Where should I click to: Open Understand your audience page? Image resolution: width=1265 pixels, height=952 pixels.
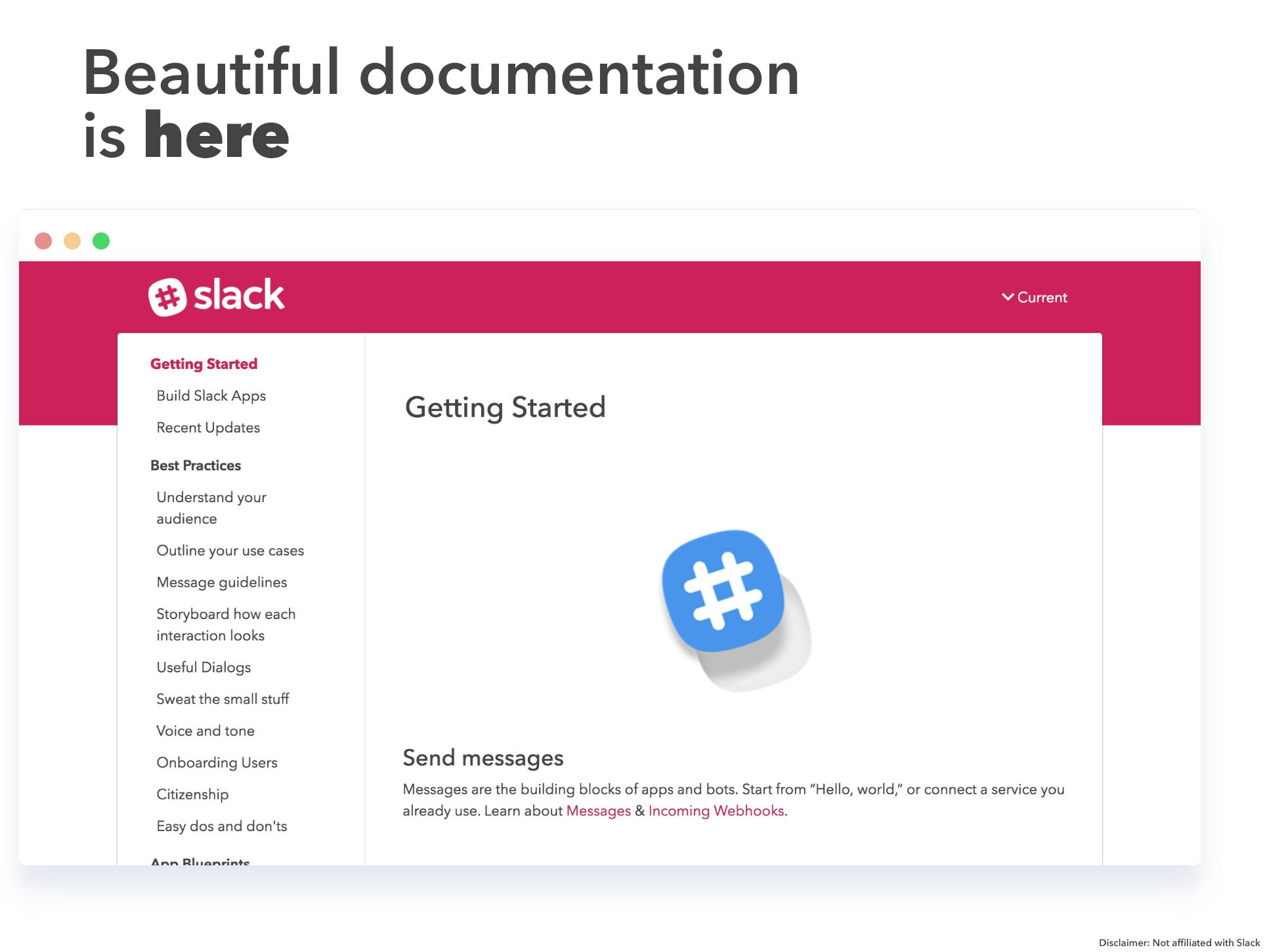[x=211, y=508]
